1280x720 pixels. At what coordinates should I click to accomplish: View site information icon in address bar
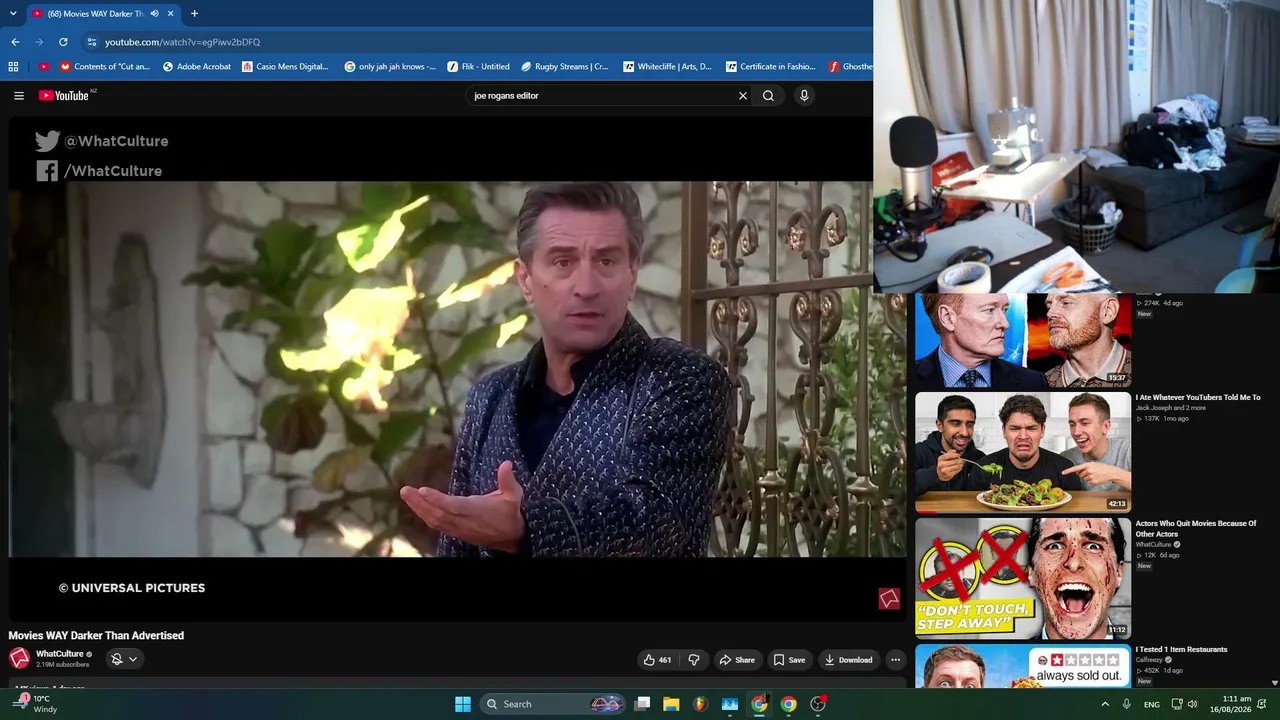[x=92, y=42]
